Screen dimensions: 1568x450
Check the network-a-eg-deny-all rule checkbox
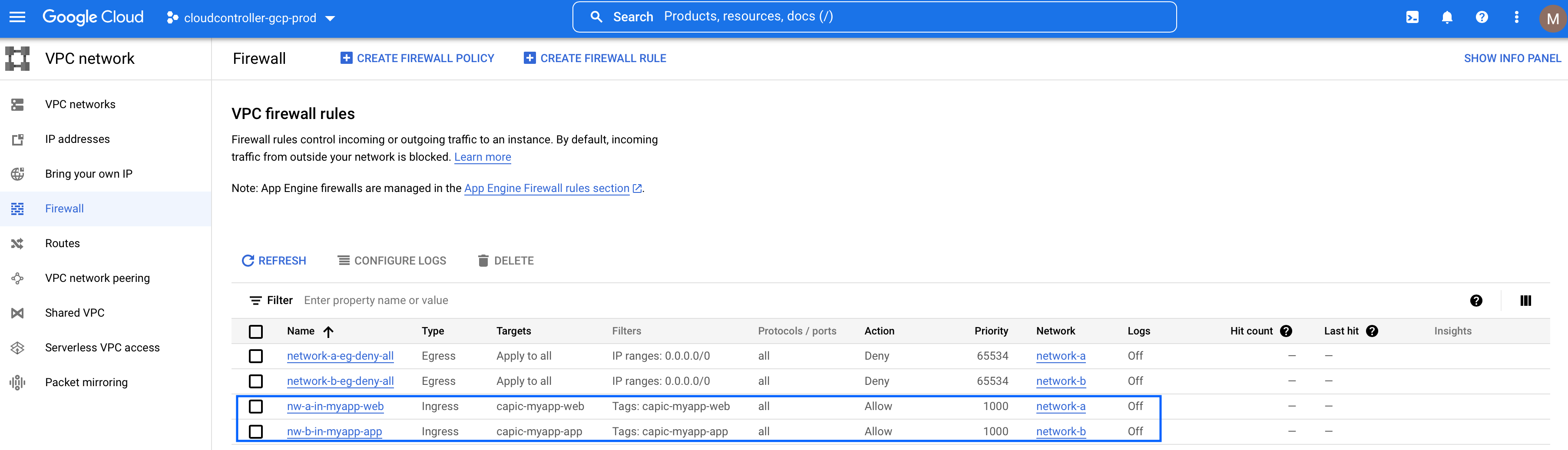[x=256, y=356]
